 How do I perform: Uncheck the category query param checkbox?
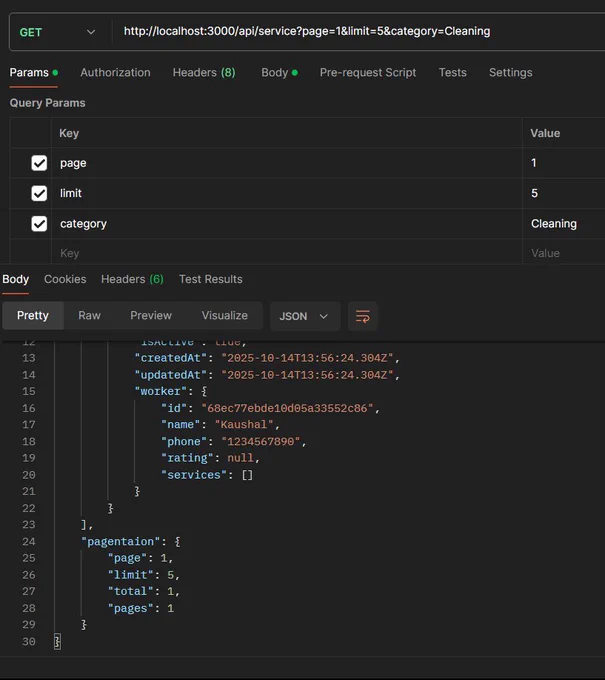click(39, 224)
